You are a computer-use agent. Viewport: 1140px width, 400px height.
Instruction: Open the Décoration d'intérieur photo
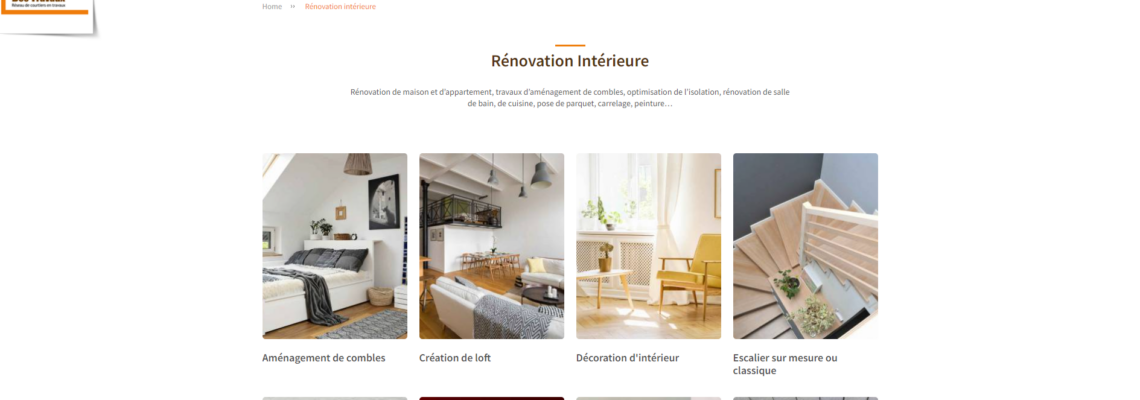pos(649,246)
